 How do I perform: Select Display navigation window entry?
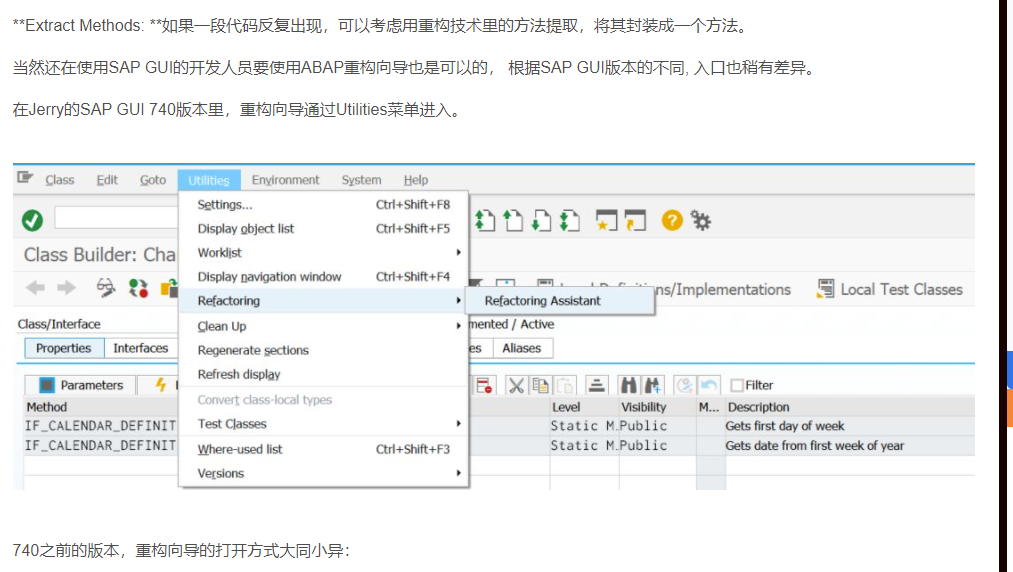coord(323,277)
